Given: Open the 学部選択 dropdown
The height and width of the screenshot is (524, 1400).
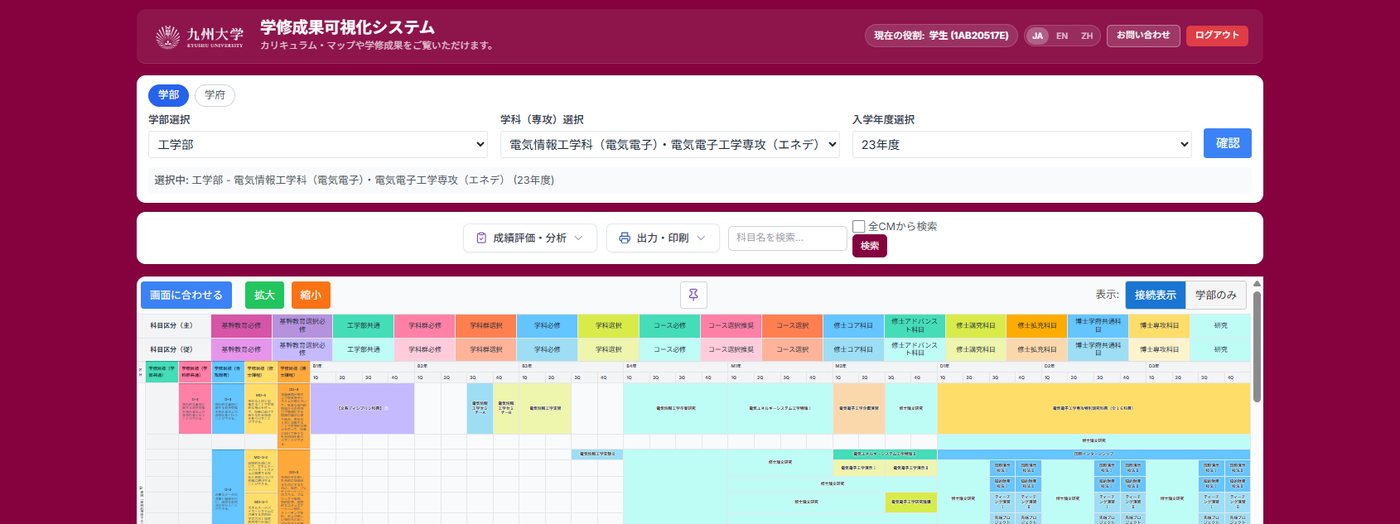Looking at the screenshot, I should (318, 144).
